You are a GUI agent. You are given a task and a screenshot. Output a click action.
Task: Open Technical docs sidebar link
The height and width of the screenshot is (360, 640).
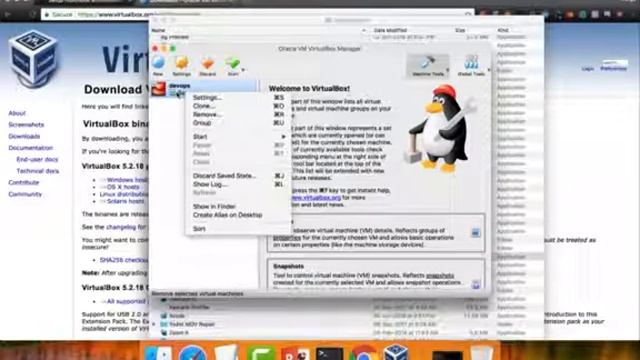(38, 171)
